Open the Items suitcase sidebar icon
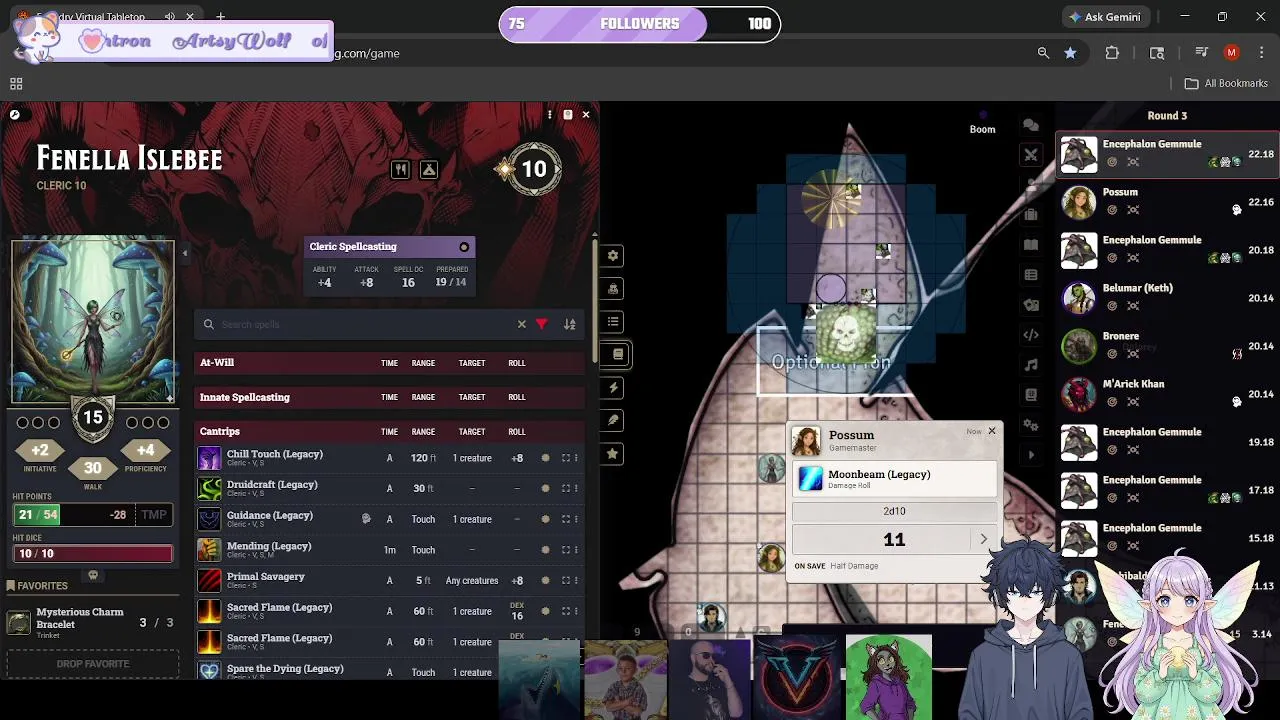 click(x=1031, y=215)
